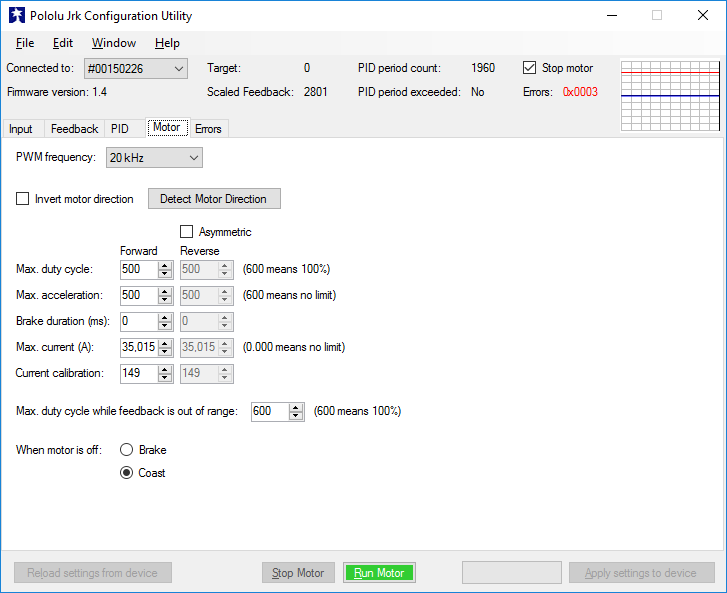Click the Forward Brake duration field

tap(139, 321)
